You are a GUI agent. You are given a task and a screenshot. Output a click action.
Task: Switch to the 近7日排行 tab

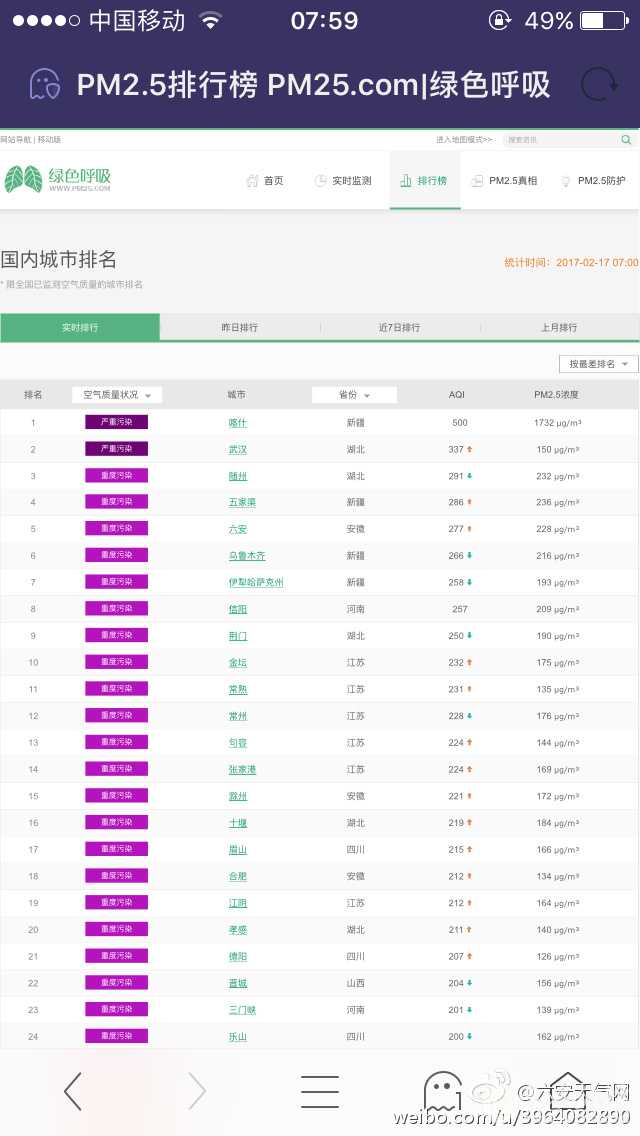[x=399, y=328]
